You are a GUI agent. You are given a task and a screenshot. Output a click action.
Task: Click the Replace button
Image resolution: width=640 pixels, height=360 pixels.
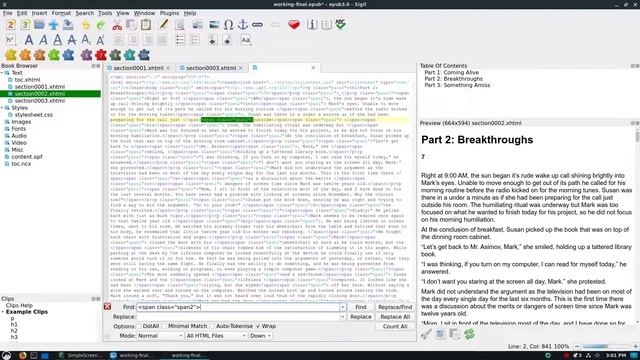pyautogui.click(x=361, y=317)
